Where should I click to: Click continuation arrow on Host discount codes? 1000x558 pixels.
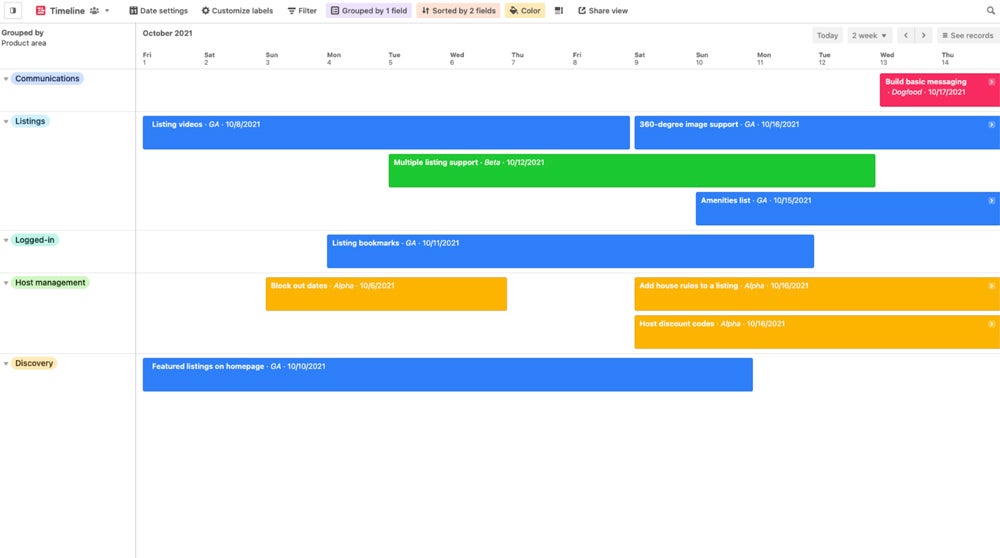[x=991, y=324]
